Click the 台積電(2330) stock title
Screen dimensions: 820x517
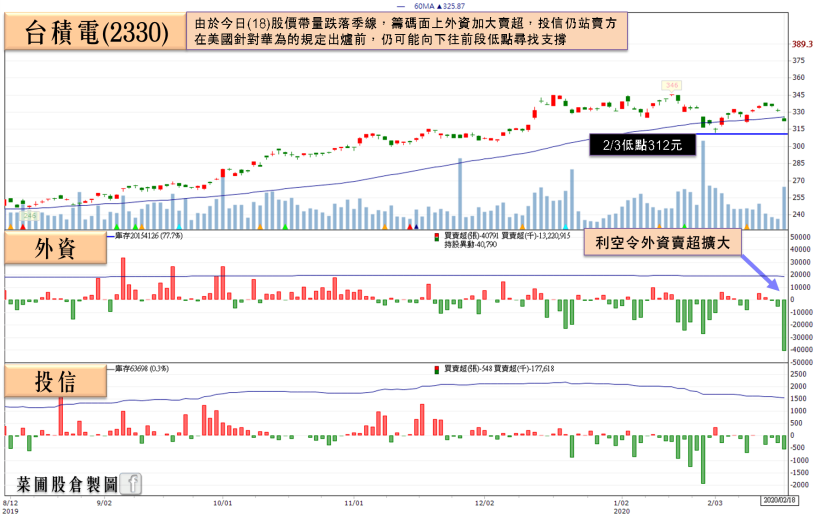click(97, 32)
